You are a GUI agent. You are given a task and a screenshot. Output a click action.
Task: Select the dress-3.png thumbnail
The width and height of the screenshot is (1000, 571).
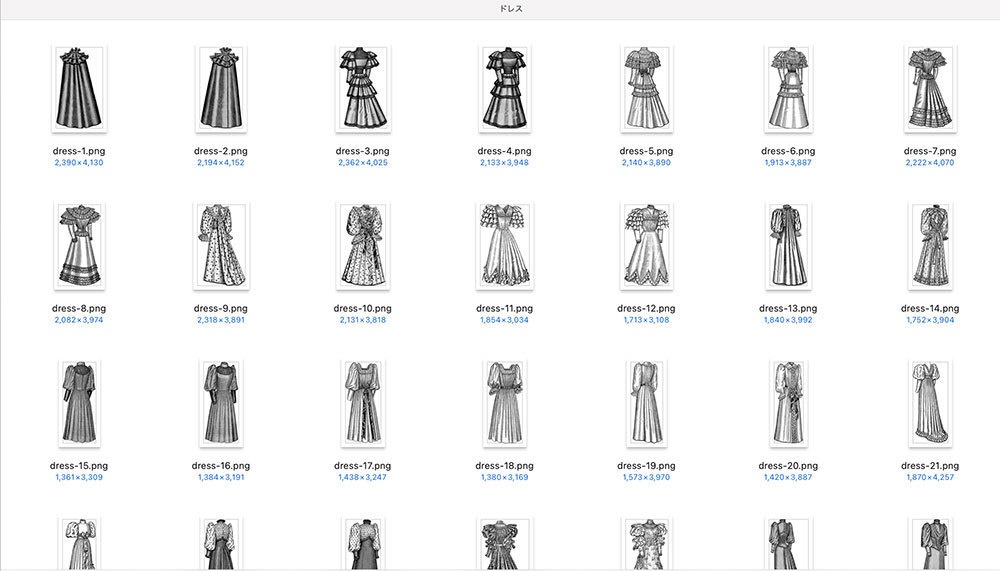coord(362,89)
